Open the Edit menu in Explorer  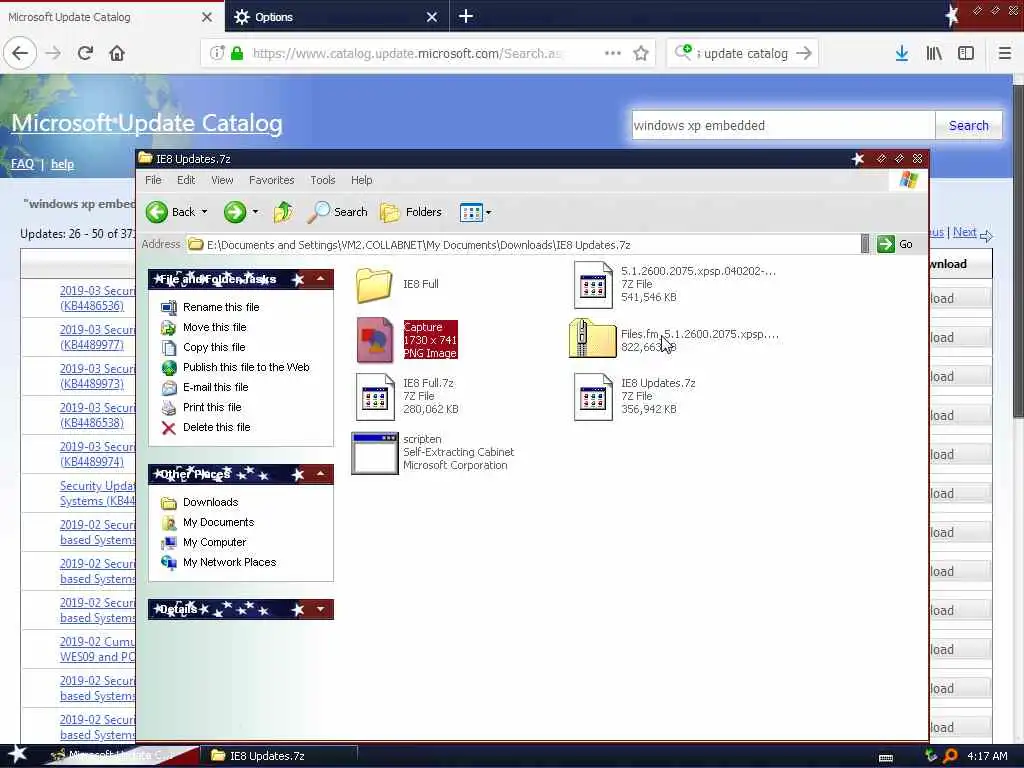(x=185, y=180)
